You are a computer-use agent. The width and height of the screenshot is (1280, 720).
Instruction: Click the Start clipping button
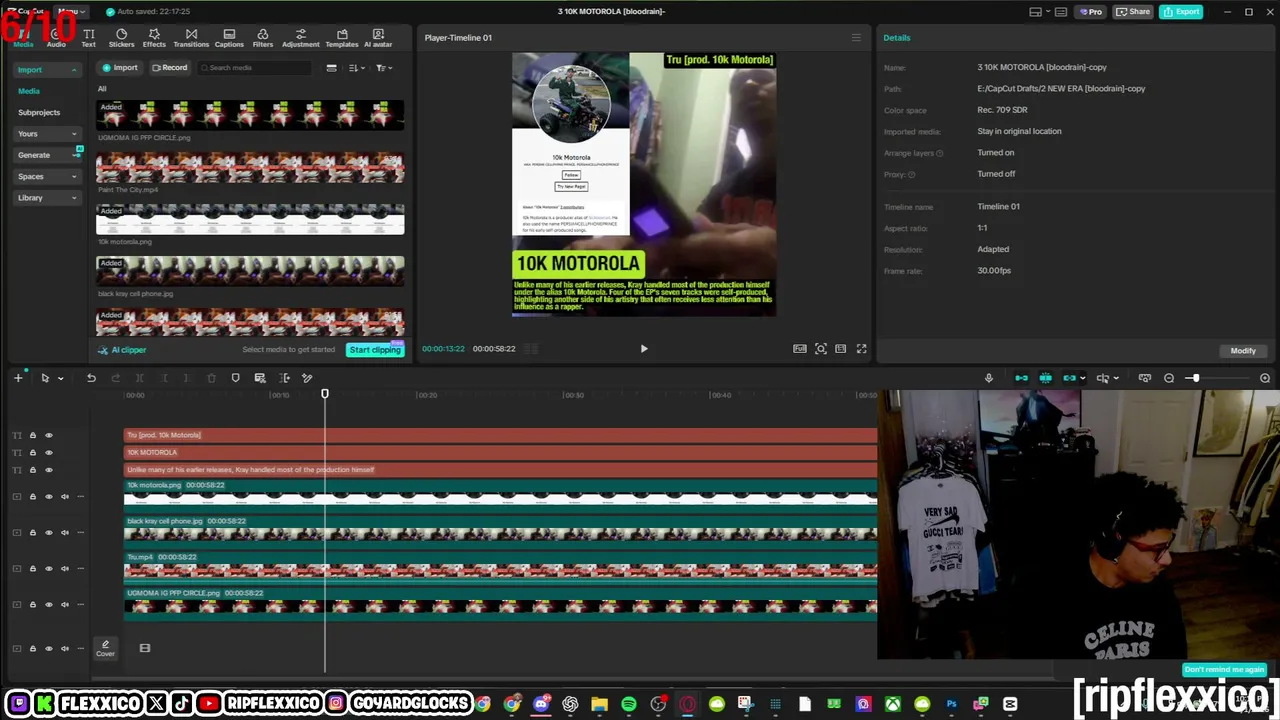[375, 350]
